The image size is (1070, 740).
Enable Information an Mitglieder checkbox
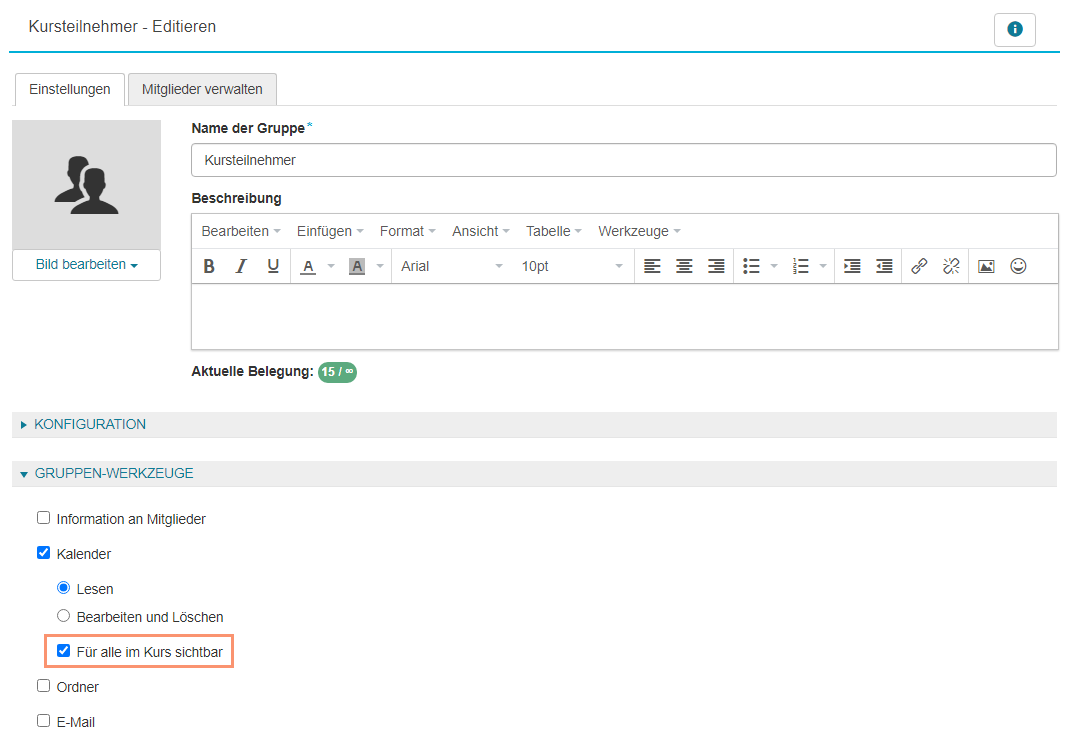point(43,518)
